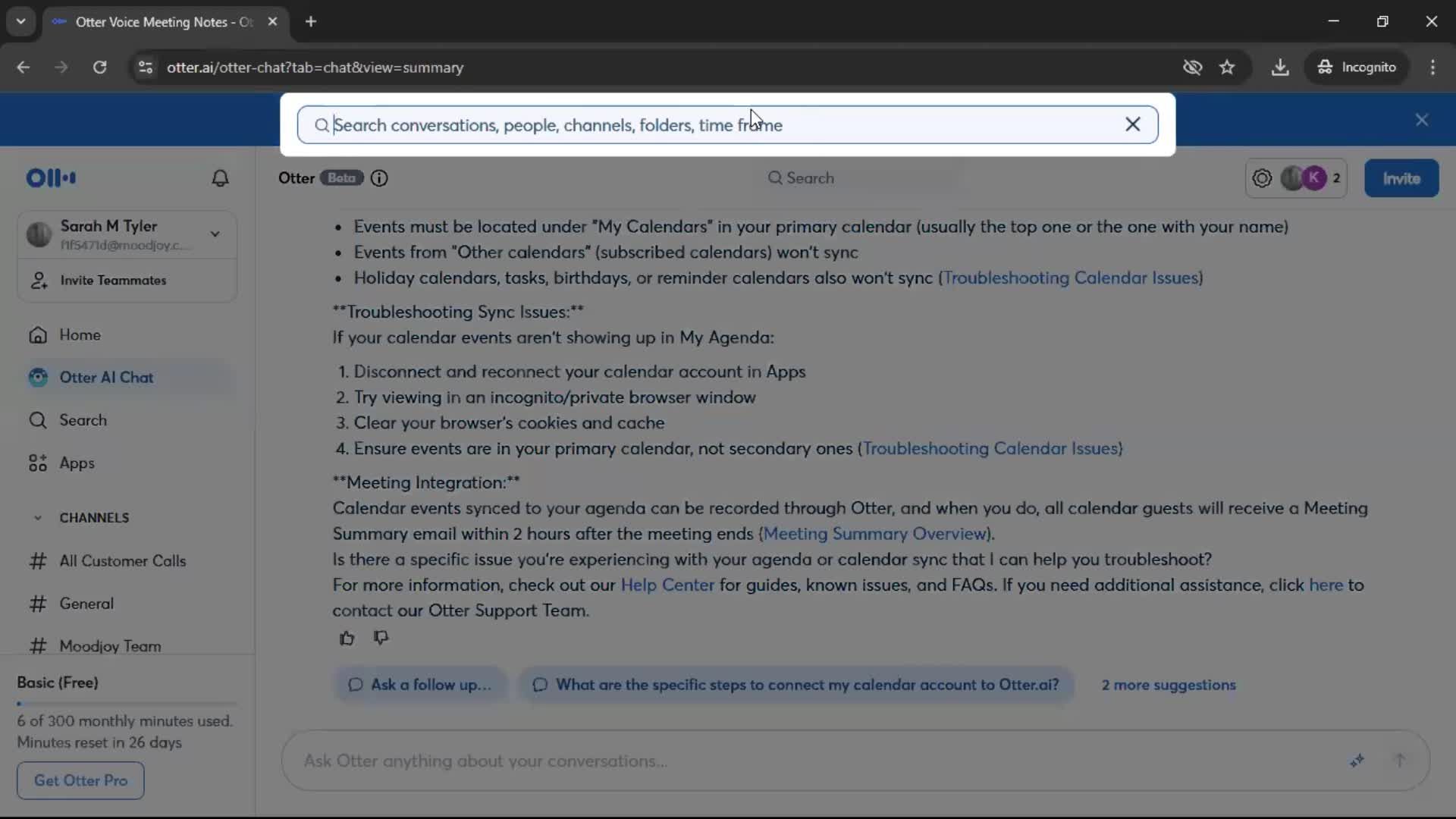Give the response a thumbs down

381,639
